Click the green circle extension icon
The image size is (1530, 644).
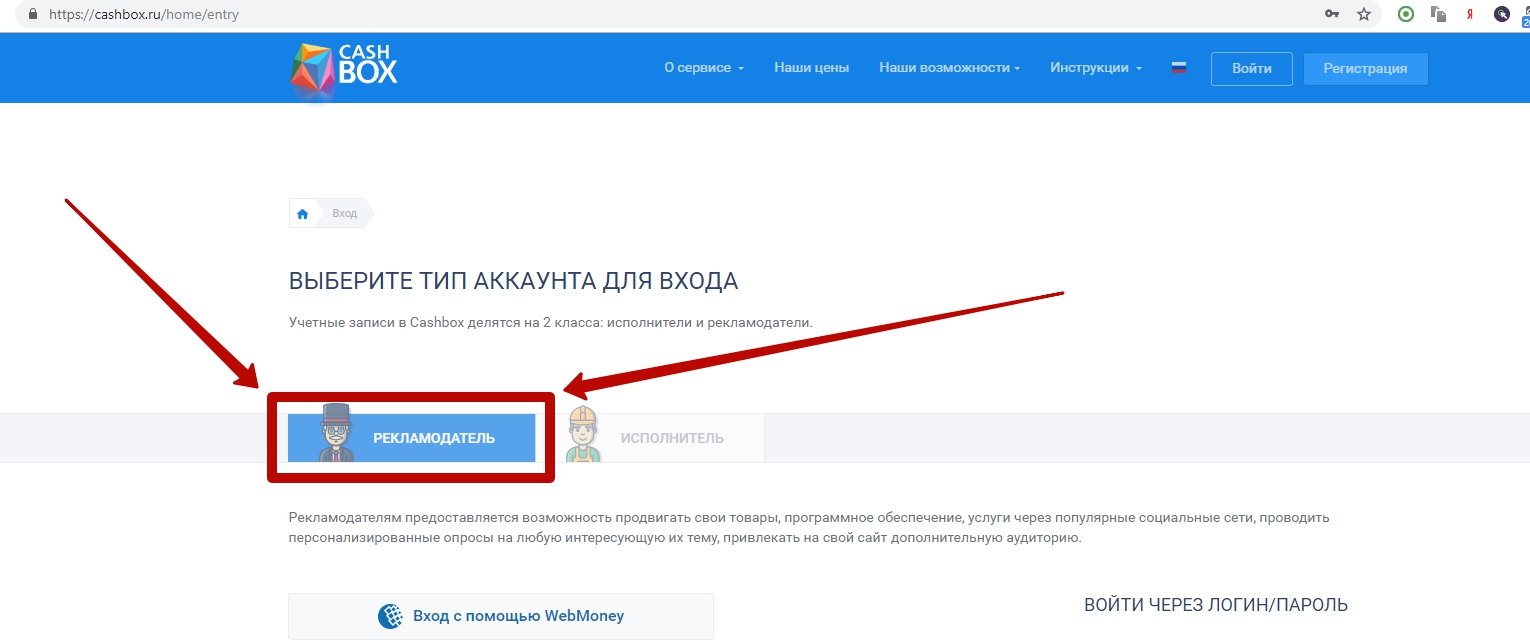click(1406, 14)
